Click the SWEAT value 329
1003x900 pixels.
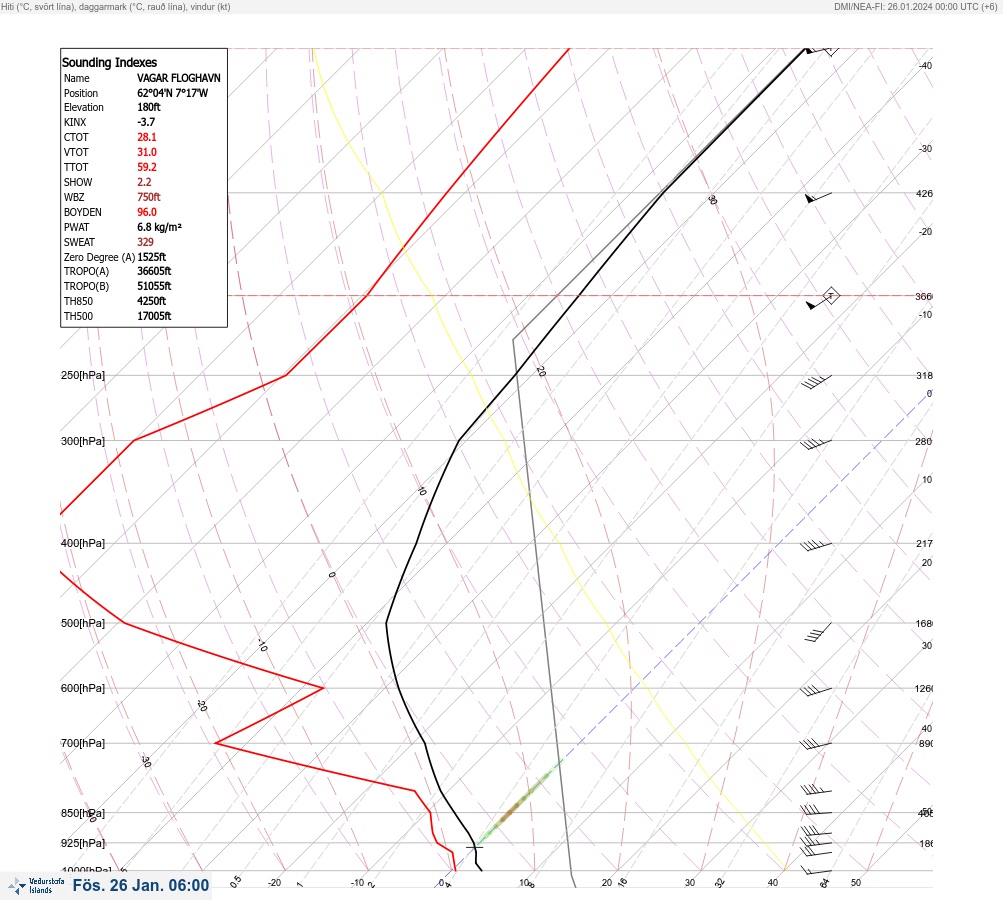pos(145,242)
